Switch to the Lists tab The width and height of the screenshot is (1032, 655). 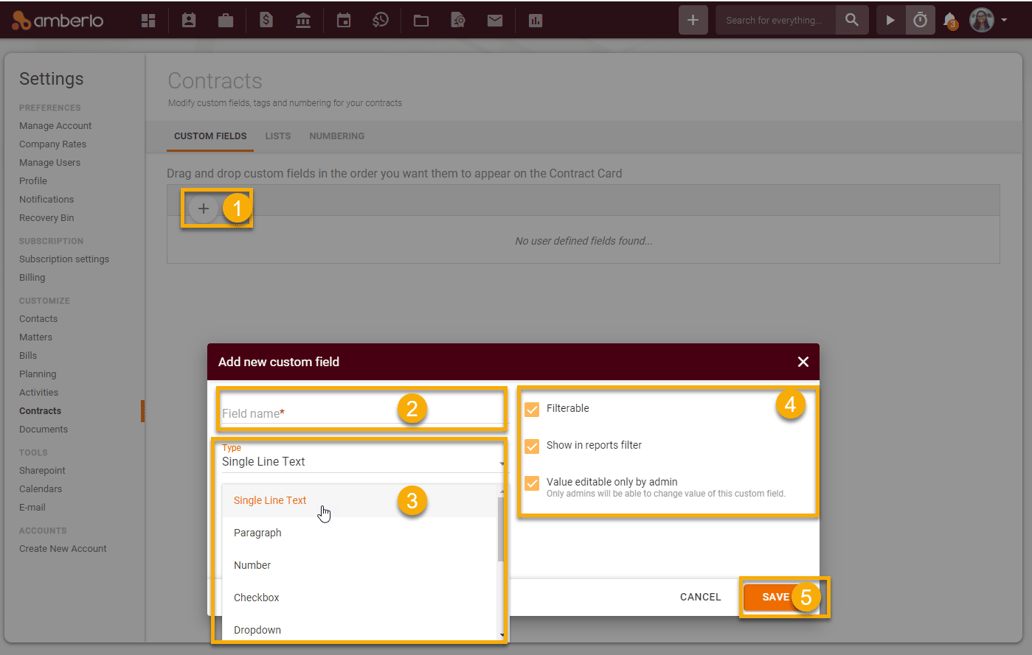click(278, 136)
